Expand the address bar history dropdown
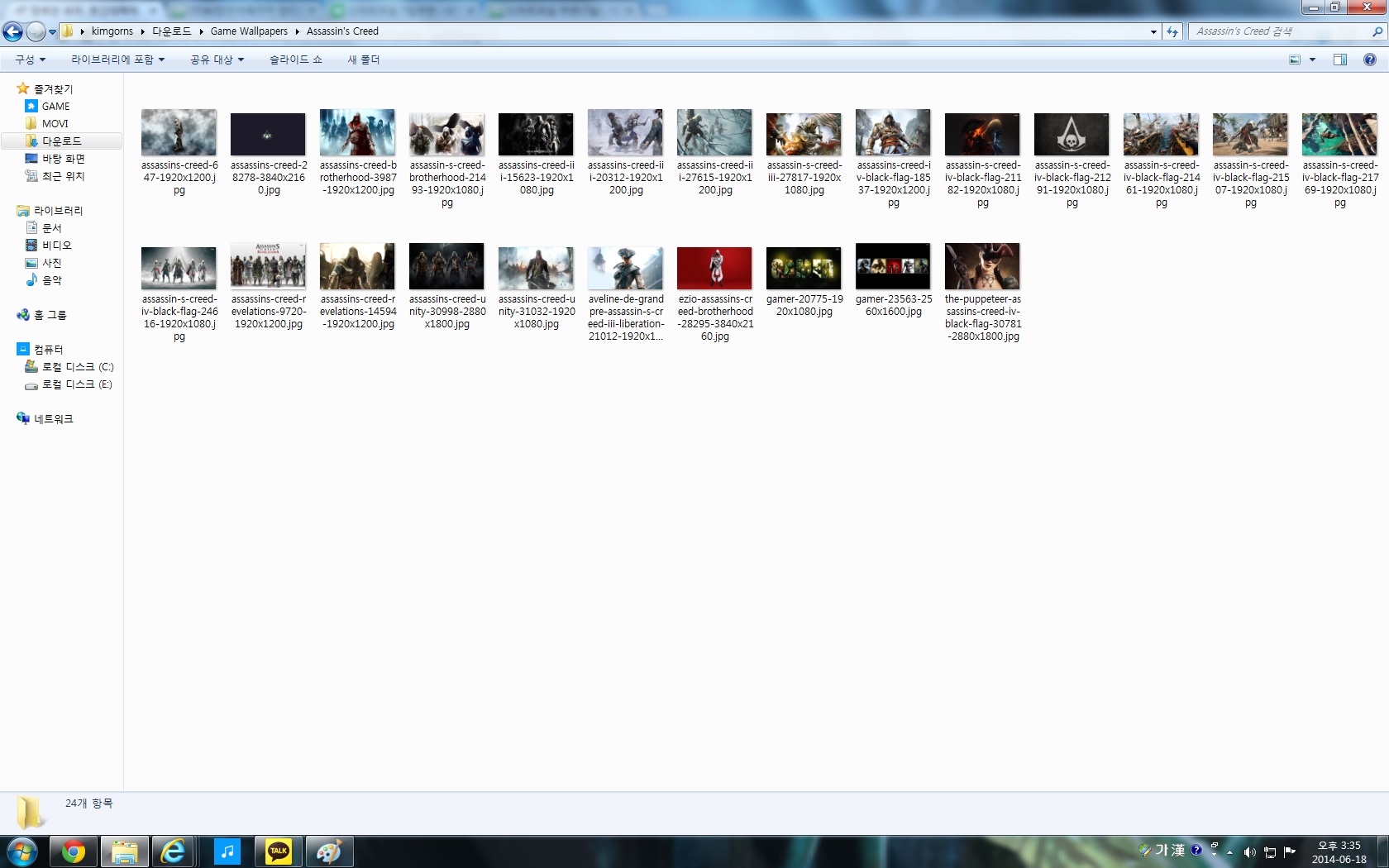The width and height of the screenshot is (1389, 868). coord(1153,31)
